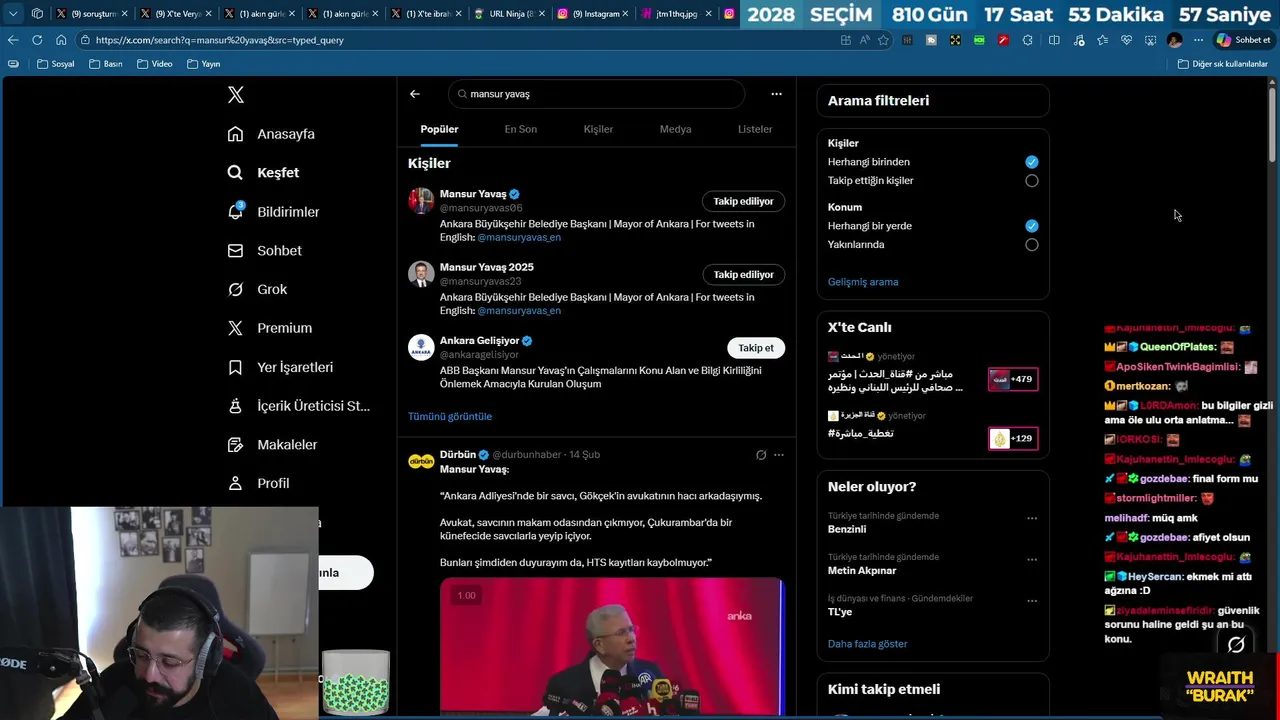
Task: Open Profil in the sidebar
Action: click(259, 483)
